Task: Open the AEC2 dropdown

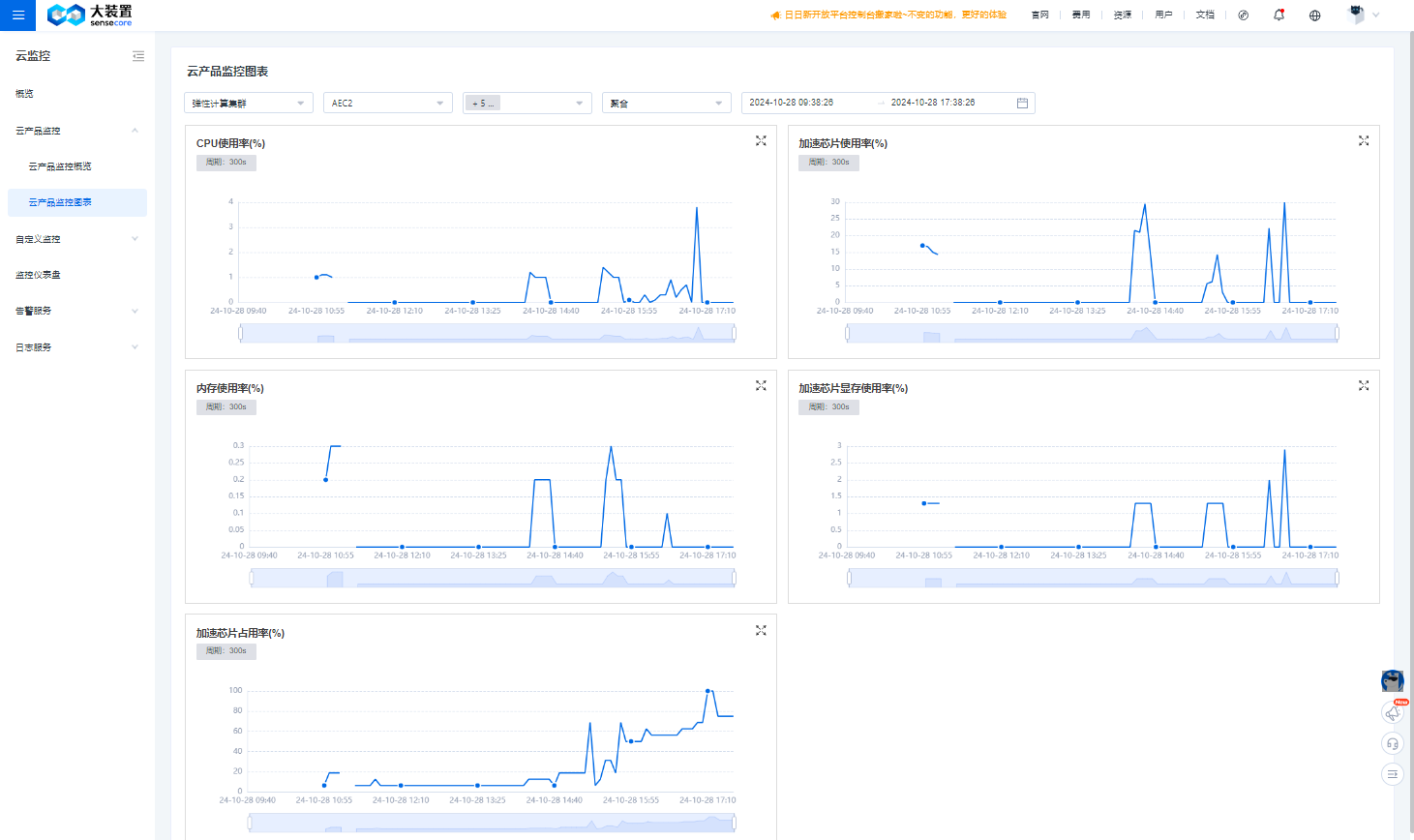Action: pos(387,104)
